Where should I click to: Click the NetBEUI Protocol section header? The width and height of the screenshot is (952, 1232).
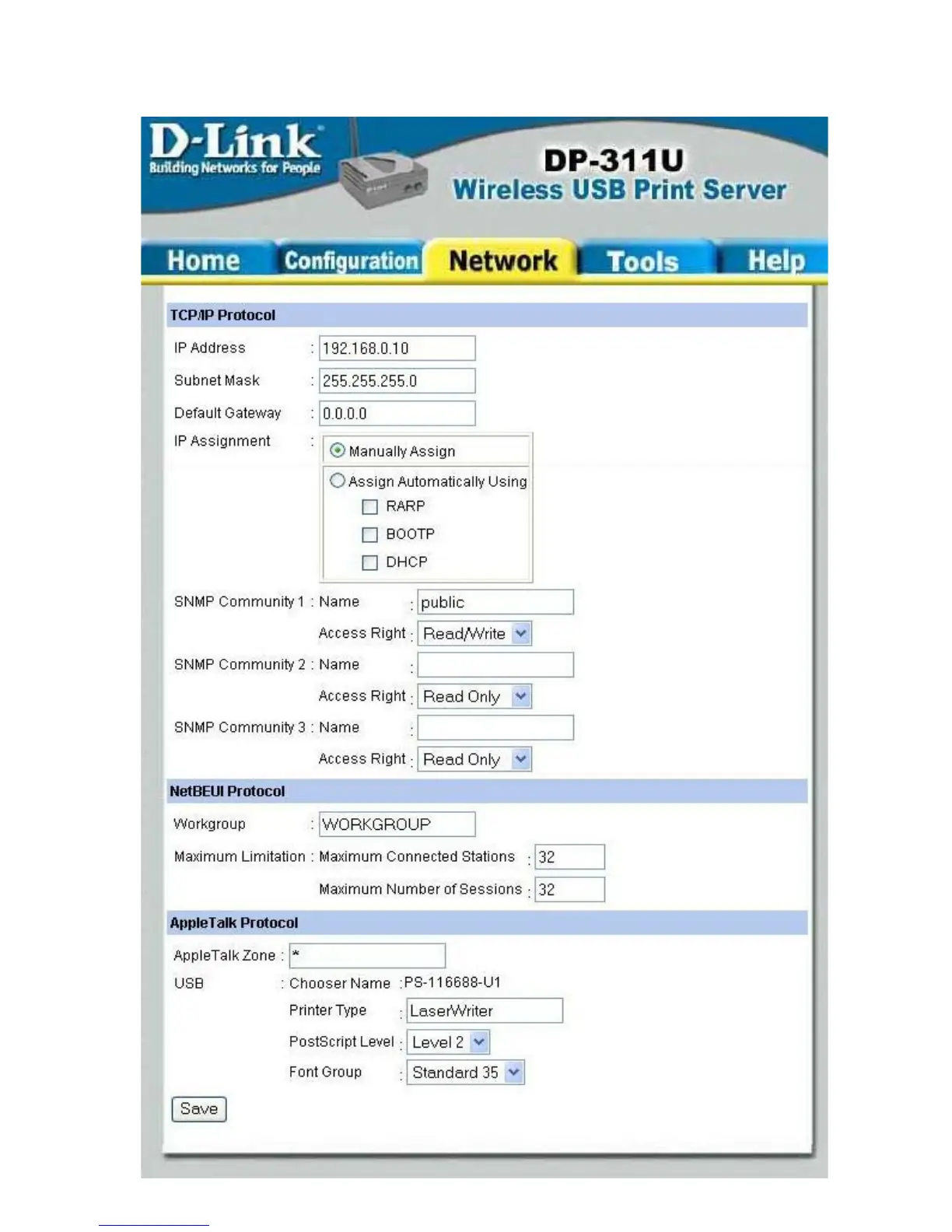click(x=487, y=791)
